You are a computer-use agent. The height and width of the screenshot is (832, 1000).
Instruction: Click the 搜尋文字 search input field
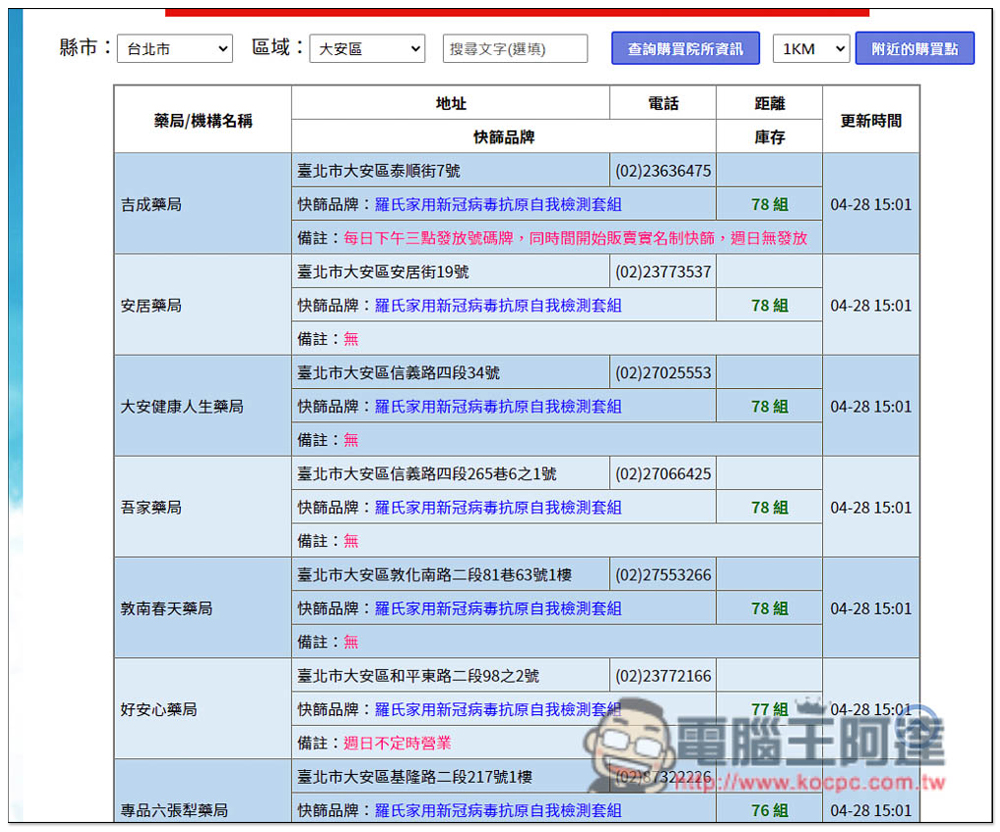tap(515, 49)
